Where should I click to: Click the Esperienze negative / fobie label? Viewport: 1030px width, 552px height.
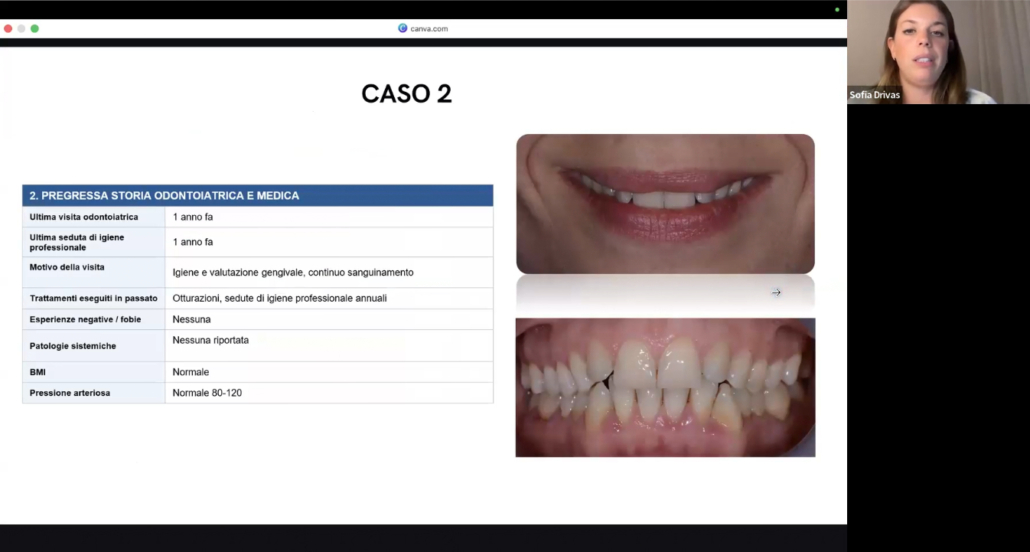(85, 319)
